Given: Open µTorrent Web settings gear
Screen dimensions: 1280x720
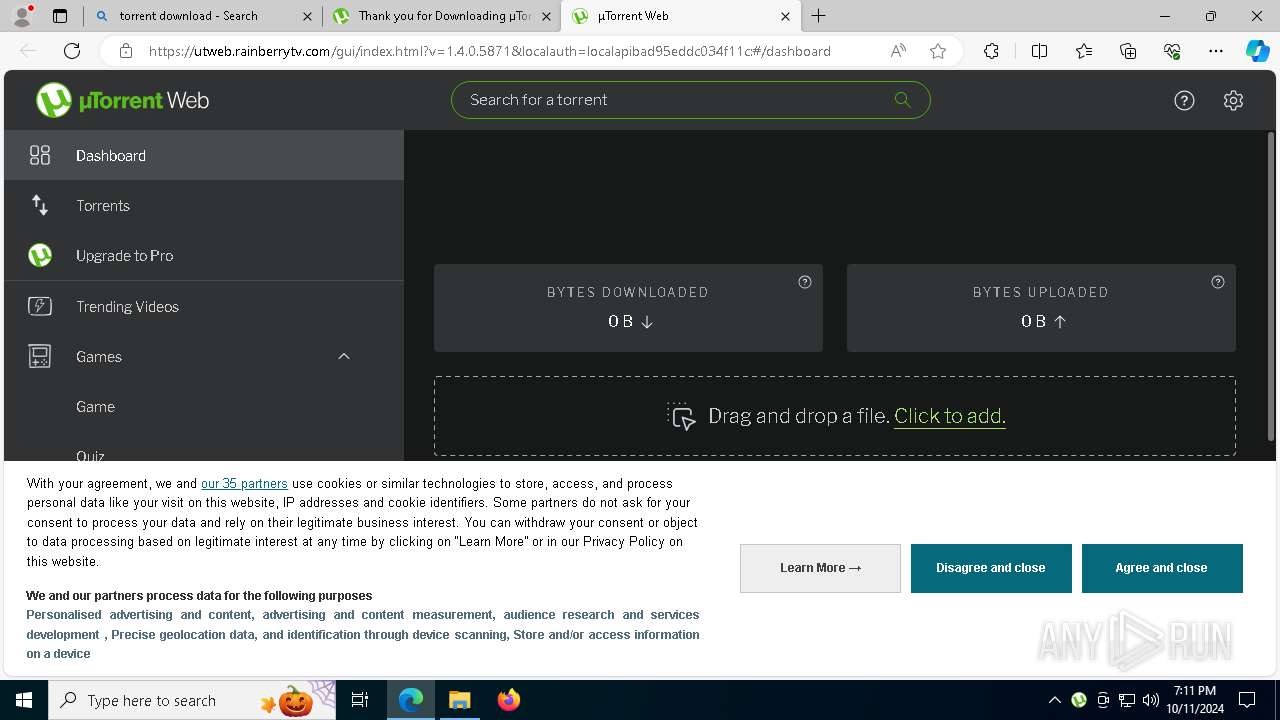Looking at the screenshot, I should [1233, 100].
